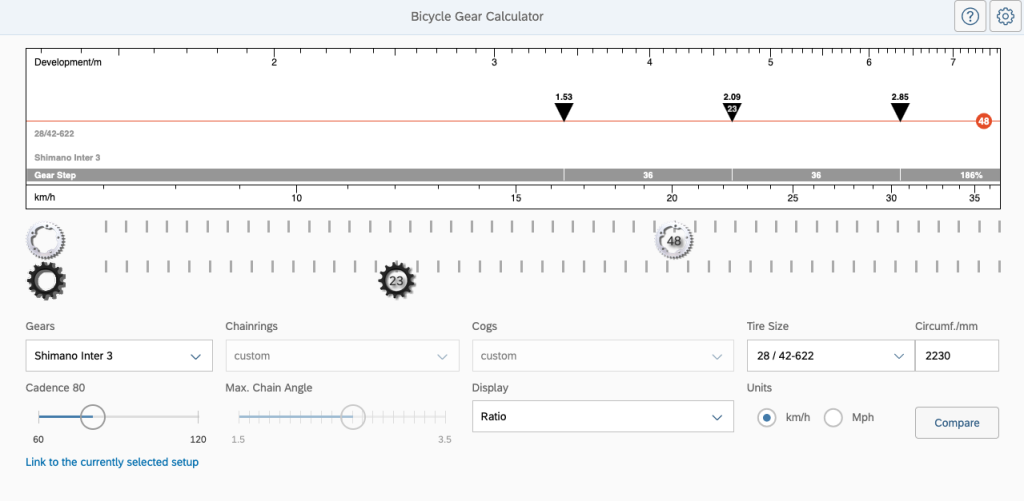Click the 48-tooth chainring gear icon

pyautogui.click(x=674, y=241)
